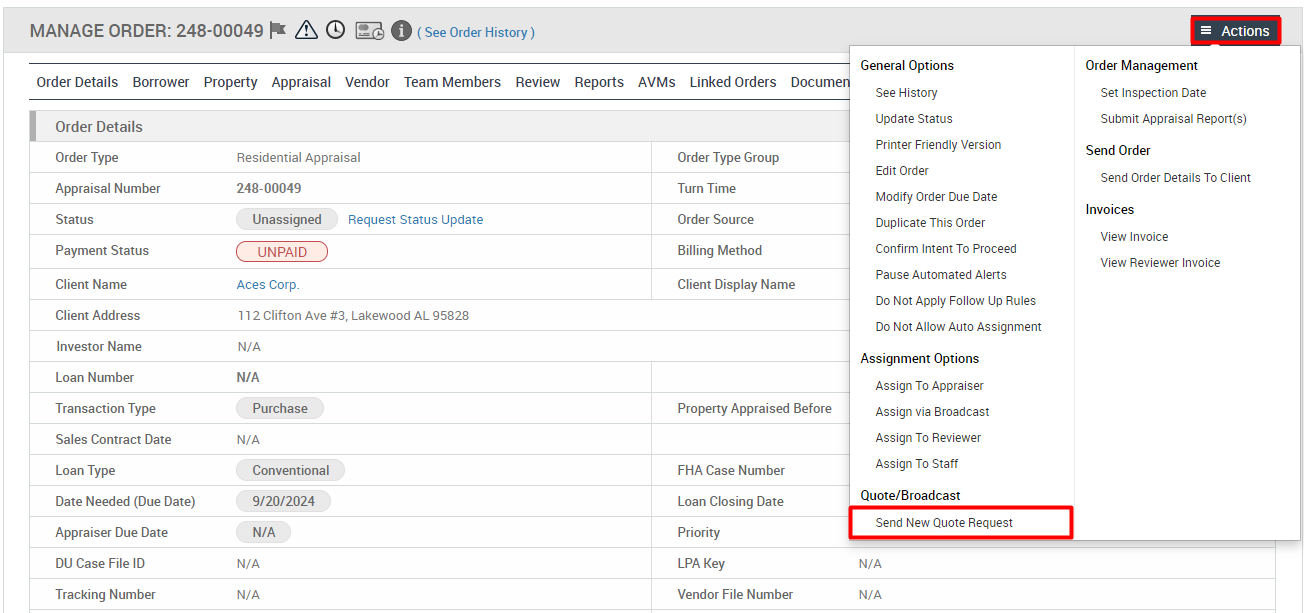Click the UNPAID payment status badge

[x=282, y=252]
